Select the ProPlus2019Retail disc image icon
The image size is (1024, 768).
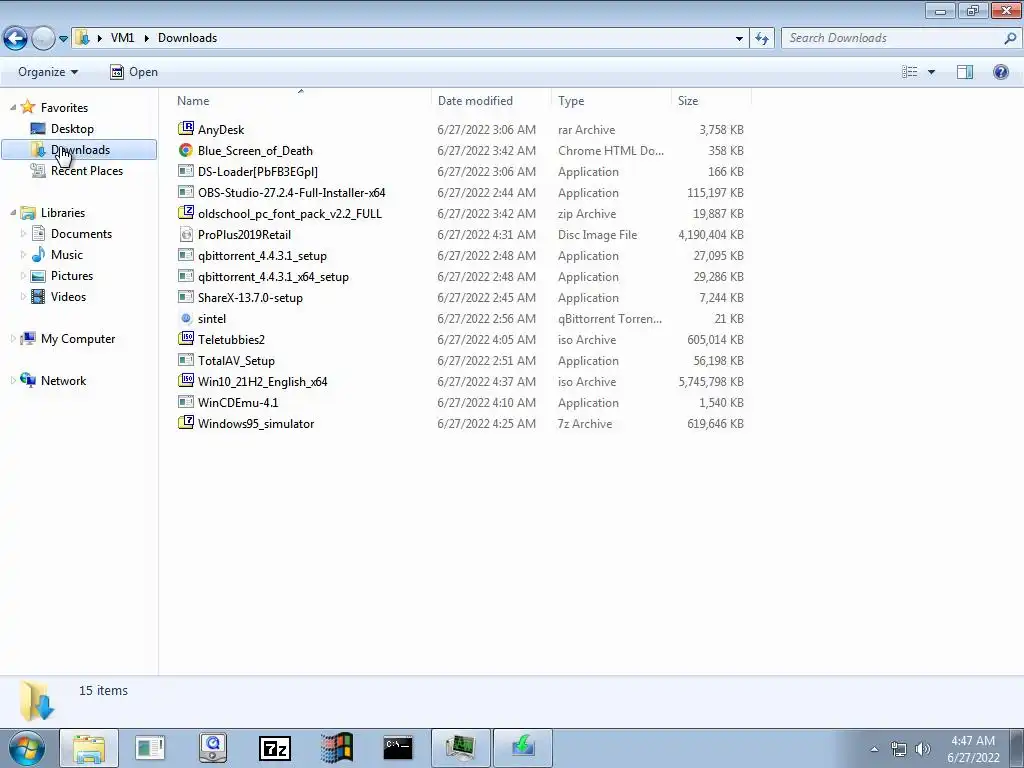pos(186,234)
